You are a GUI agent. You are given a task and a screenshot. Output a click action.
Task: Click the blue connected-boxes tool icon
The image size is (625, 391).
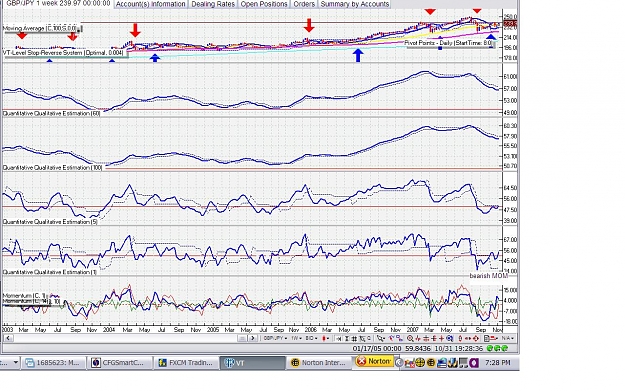coord(399,338)
